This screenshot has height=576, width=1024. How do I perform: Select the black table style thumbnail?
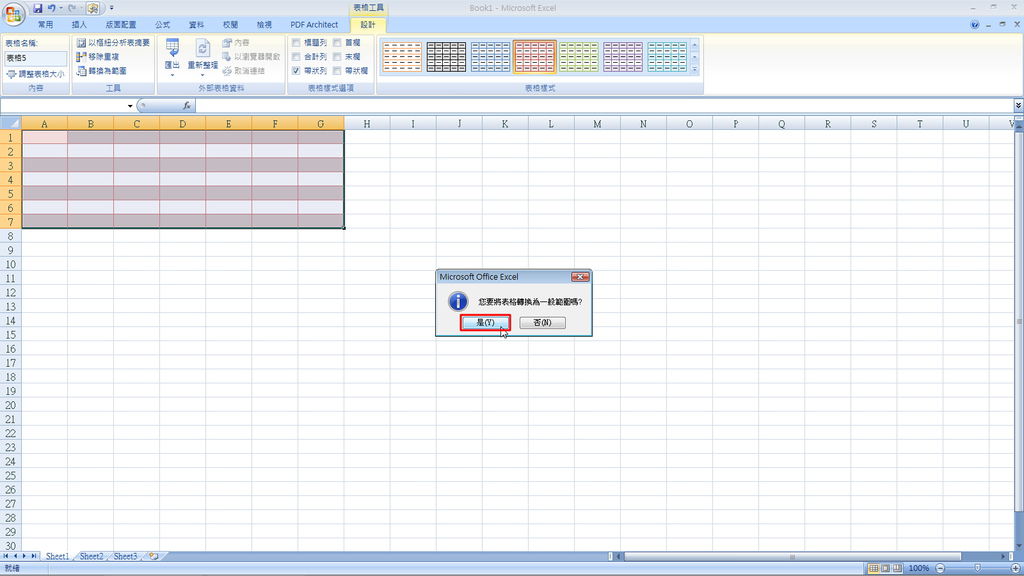click(446, 57)
